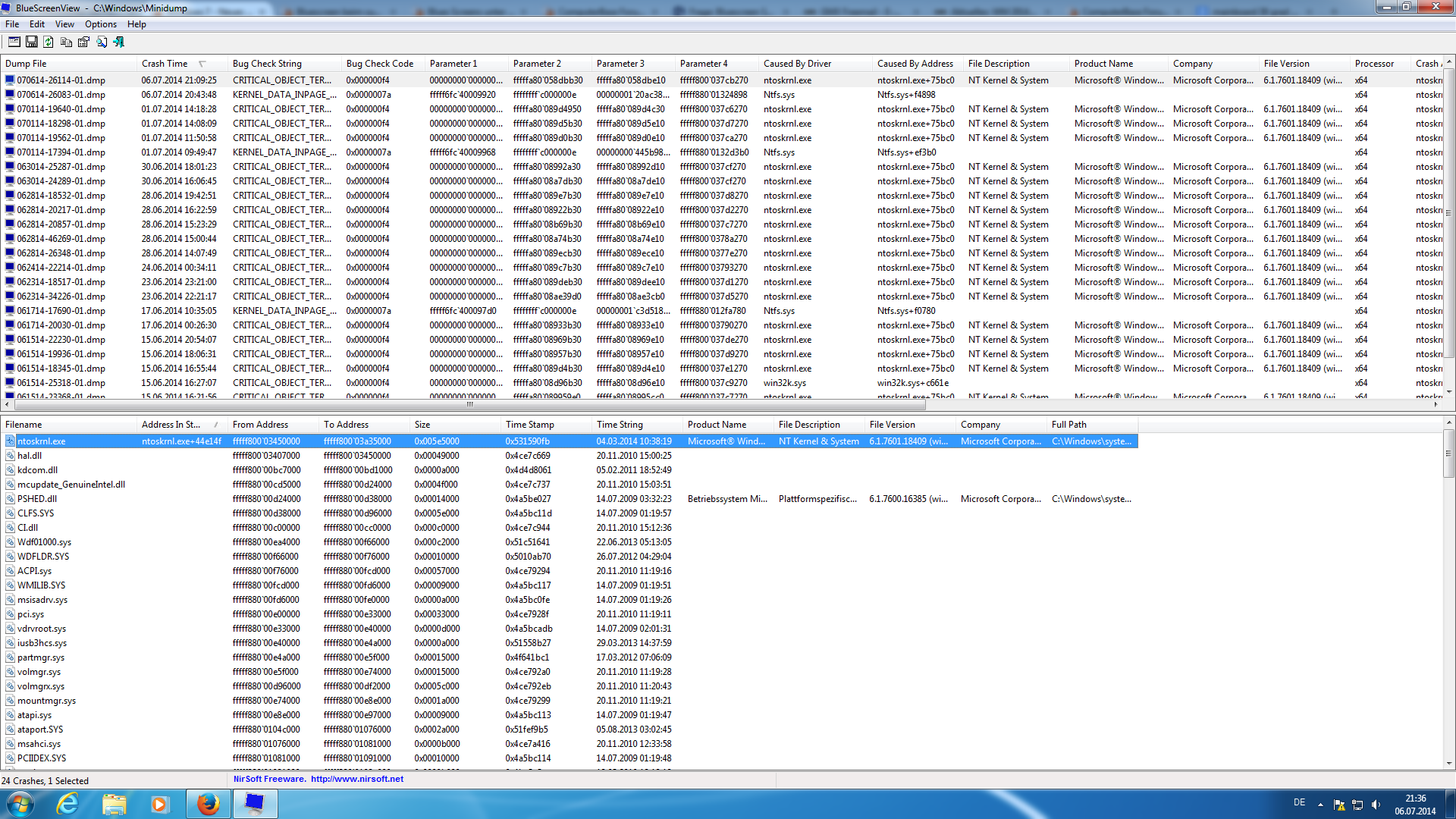The width and height of the screenshot is (1456, 819).
Task: Click the Copy Selected Items icon
Action: point(66,42)
